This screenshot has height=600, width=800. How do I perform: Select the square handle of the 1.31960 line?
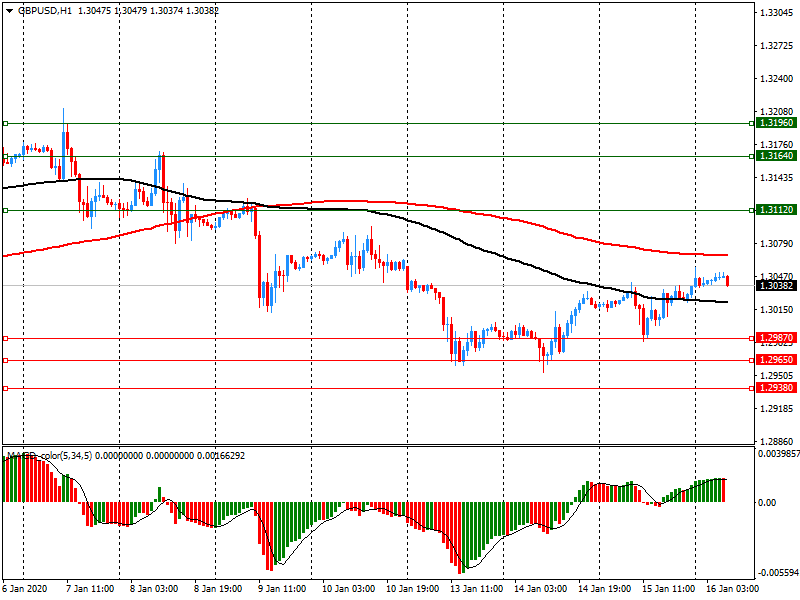point(6,123)
